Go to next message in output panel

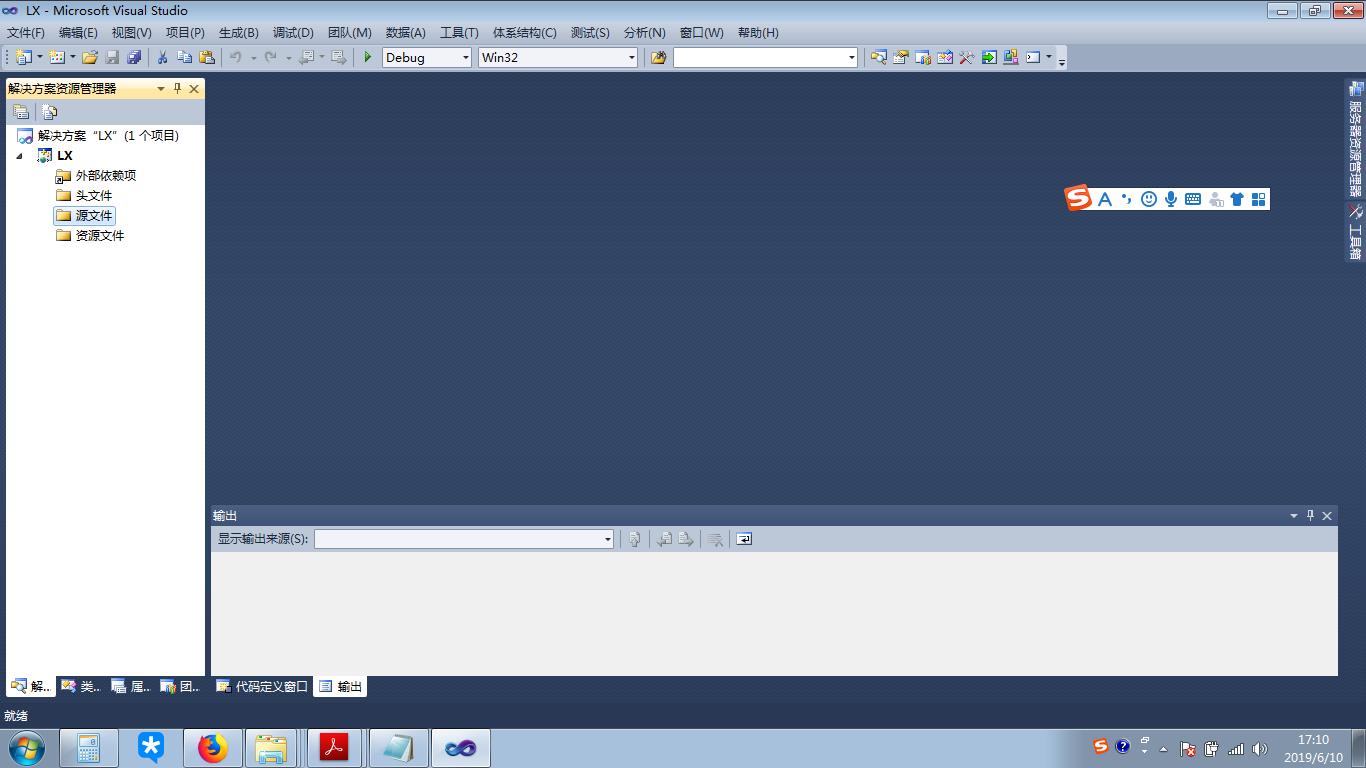686,539
